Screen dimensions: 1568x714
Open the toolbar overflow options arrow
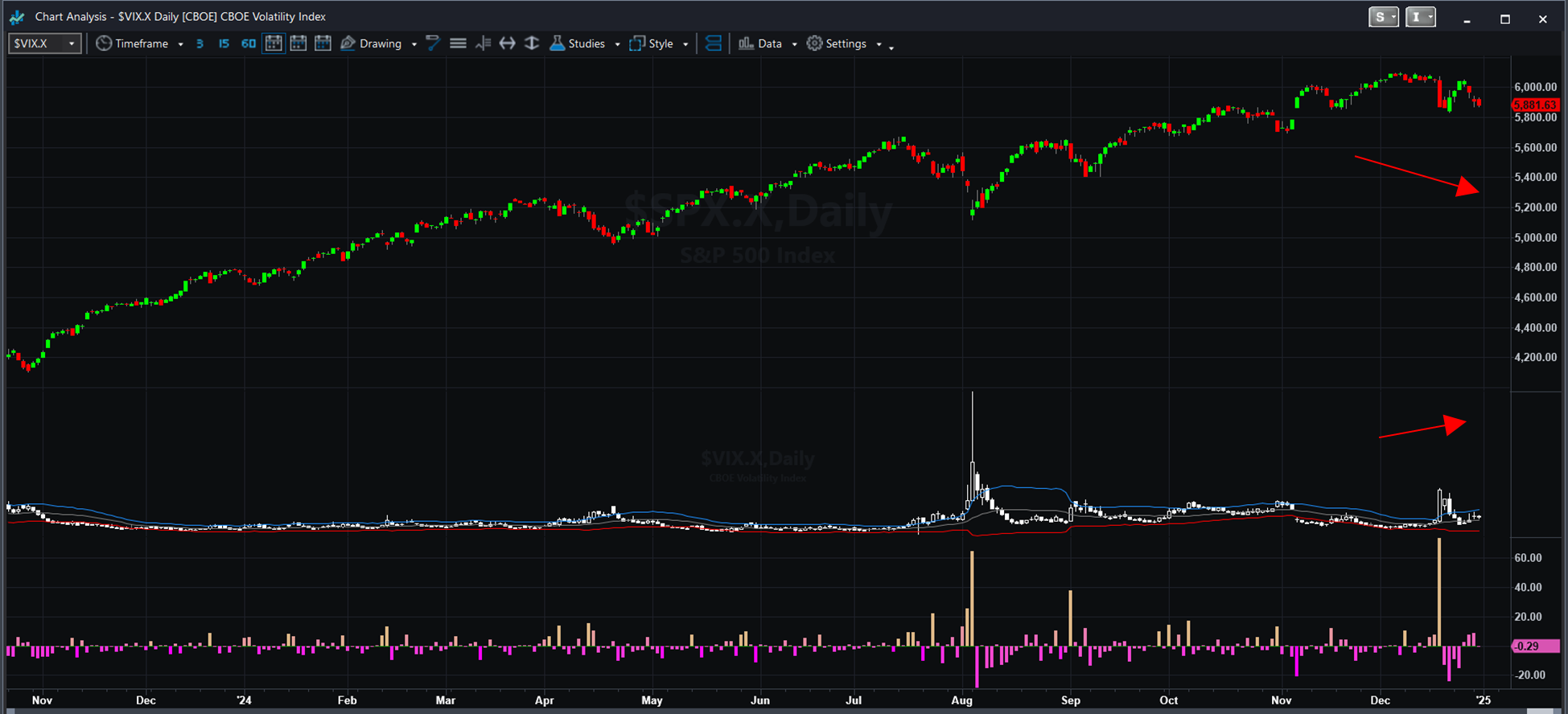(891, 47)
